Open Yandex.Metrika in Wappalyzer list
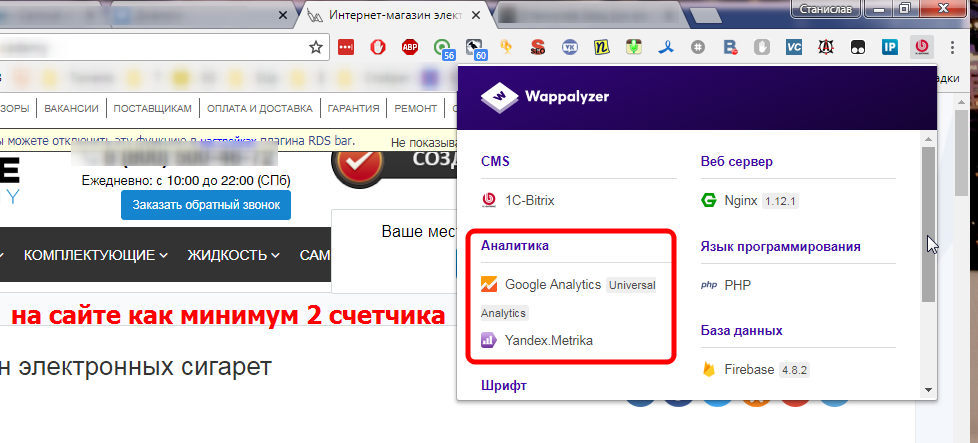Screen dimensions: 978x443 pos(548,340)
